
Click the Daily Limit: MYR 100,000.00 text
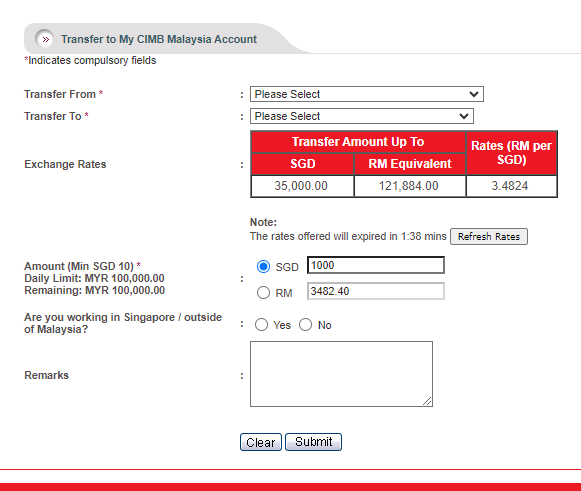click(94, 278)
